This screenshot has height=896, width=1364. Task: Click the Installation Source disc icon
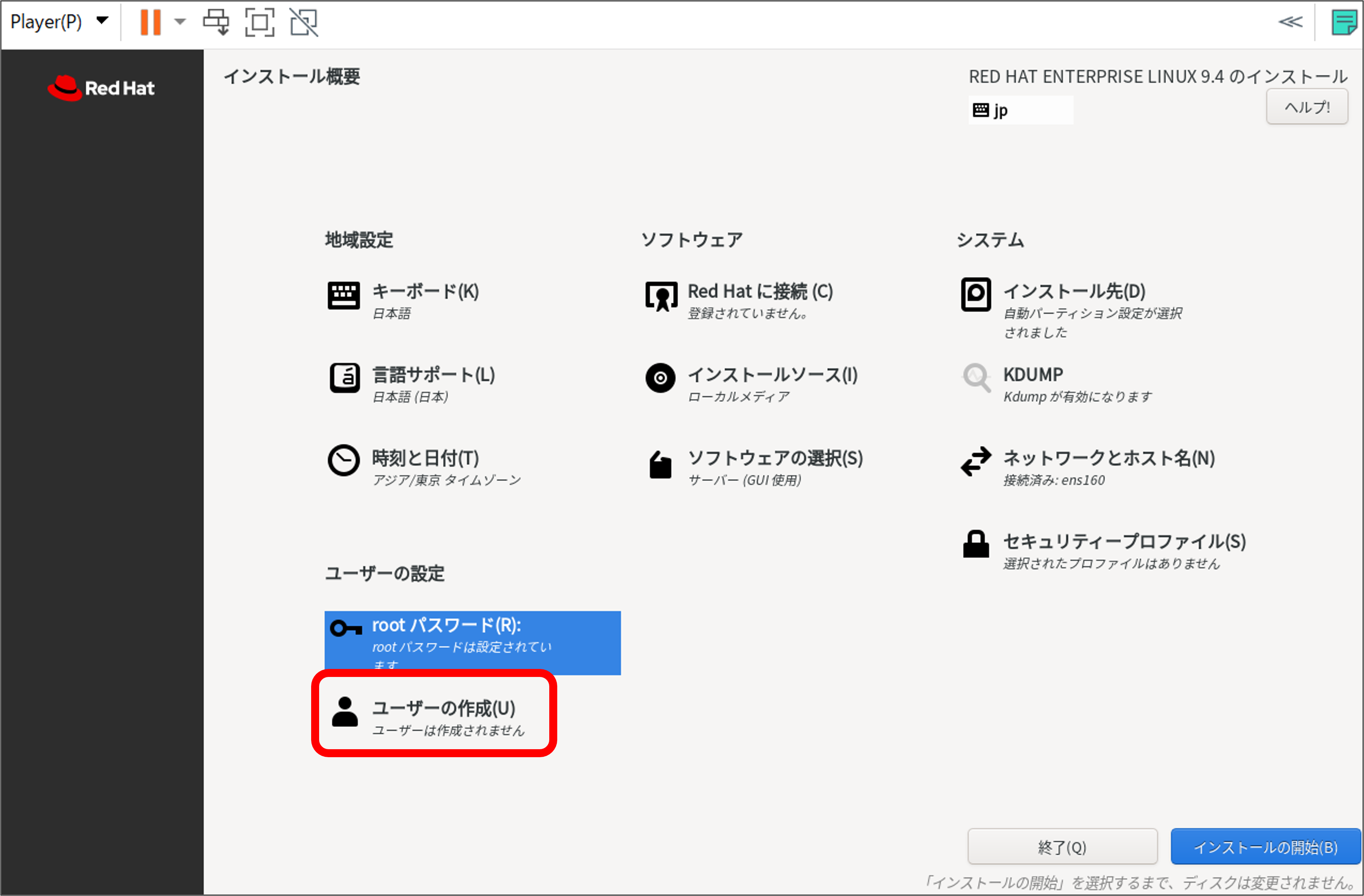coord(660,378)
